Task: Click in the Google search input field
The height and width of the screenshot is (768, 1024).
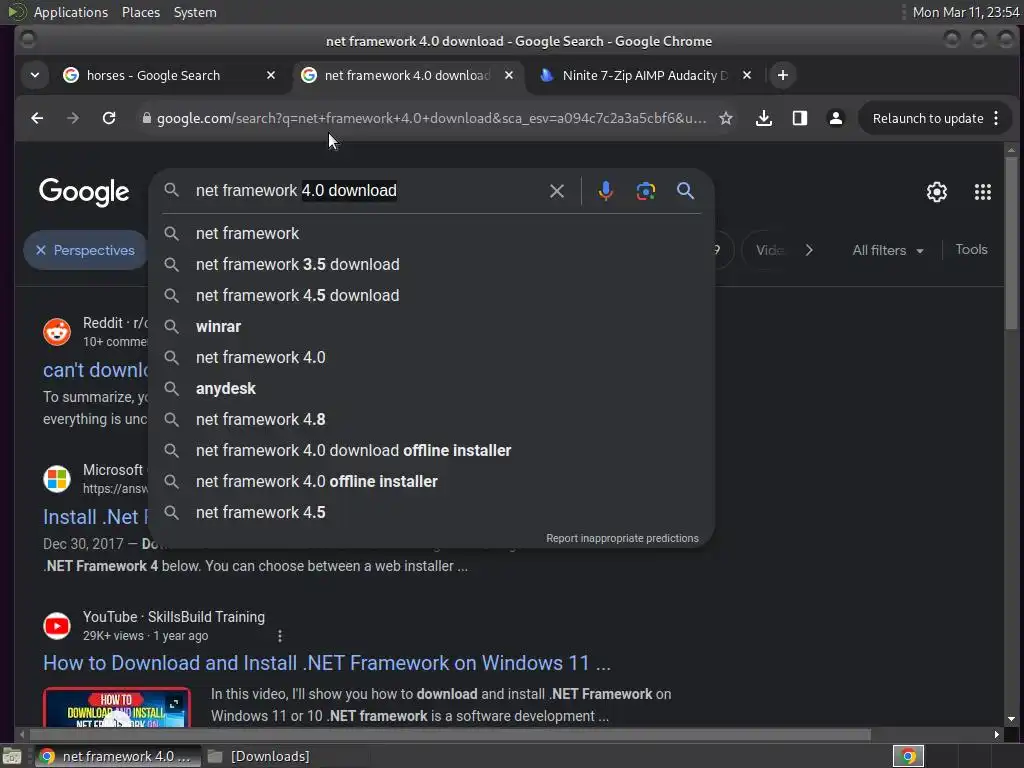Action: coord(366,191)
